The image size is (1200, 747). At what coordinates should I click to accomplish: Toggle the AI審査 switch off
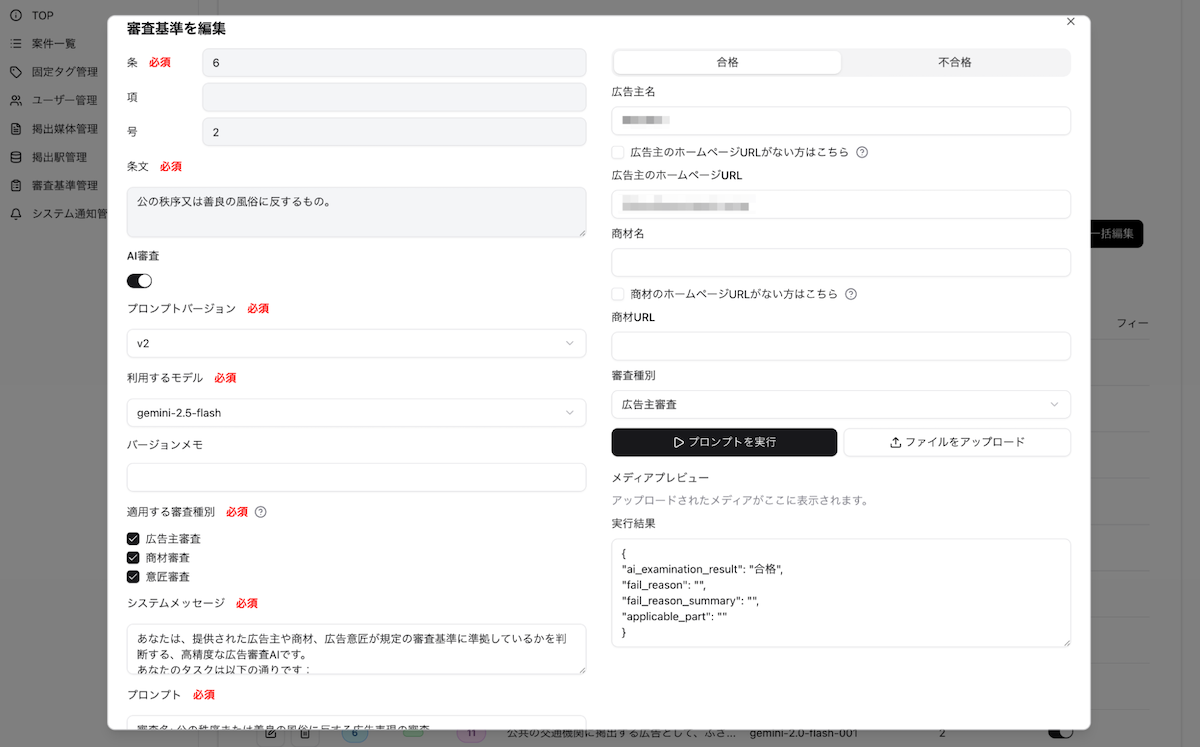[139, 281]
